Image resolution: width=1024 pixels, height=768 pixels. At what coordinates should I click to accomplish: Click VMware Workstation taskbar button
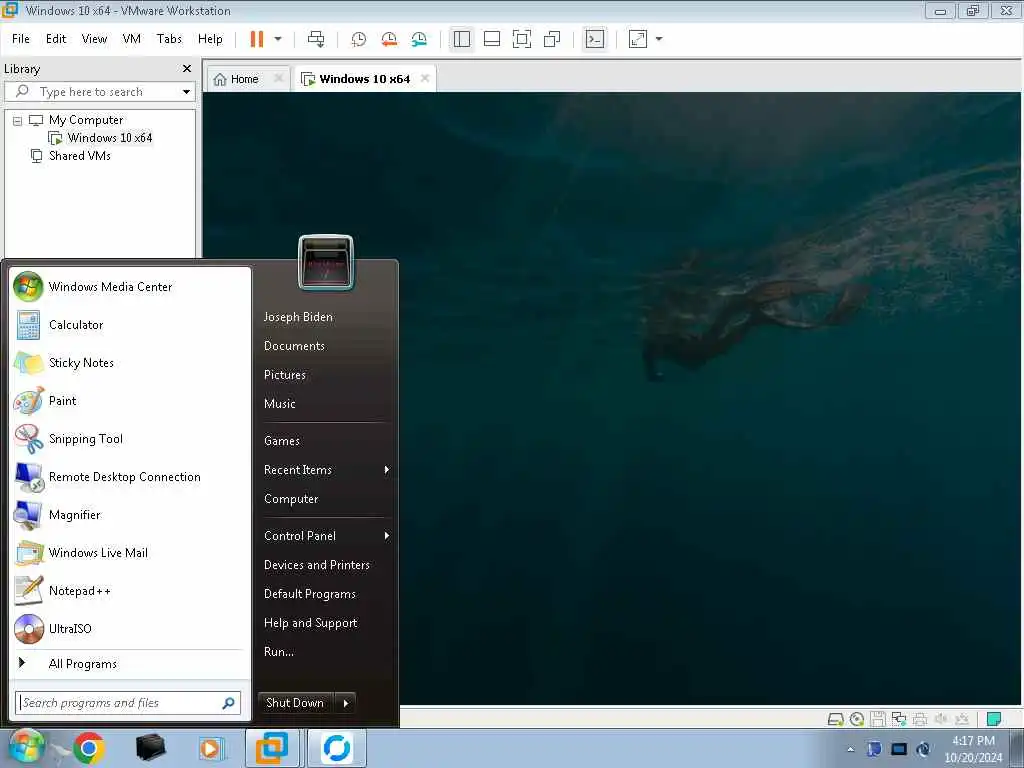[x=272, y=748]
